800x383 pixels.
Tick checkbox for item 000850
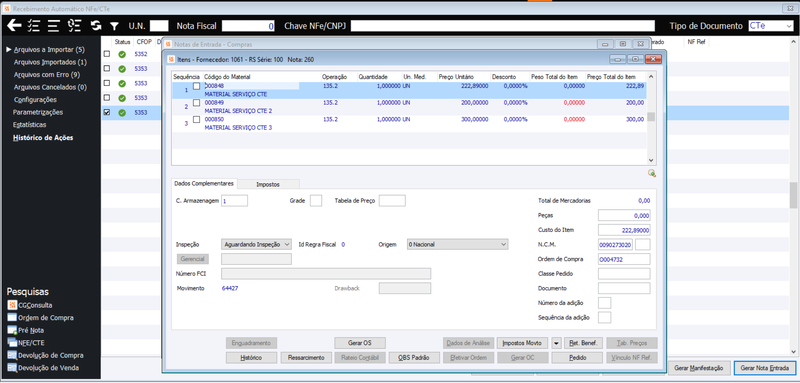pos(196,119)
